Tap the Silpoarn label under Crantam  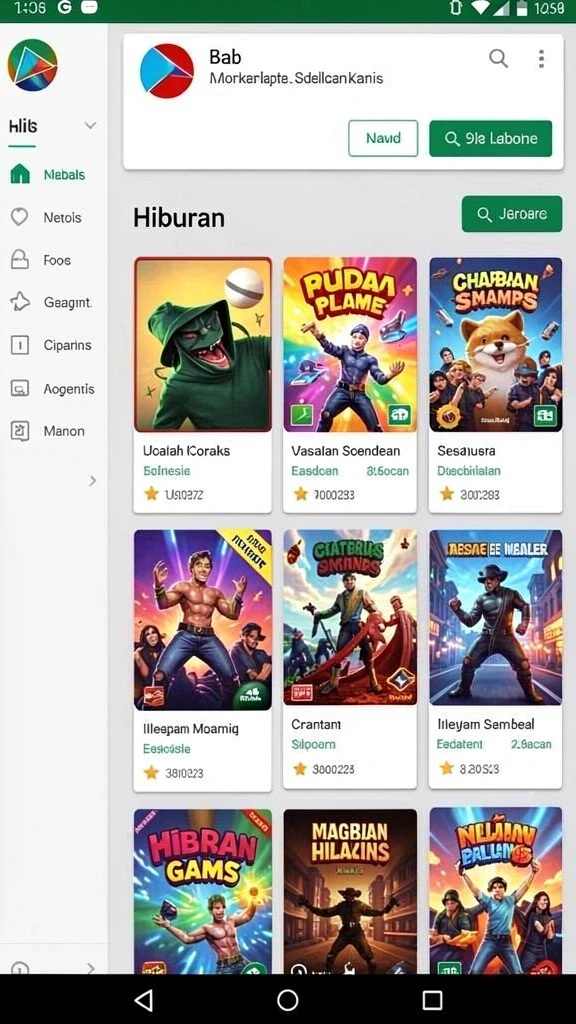[313, 744]
